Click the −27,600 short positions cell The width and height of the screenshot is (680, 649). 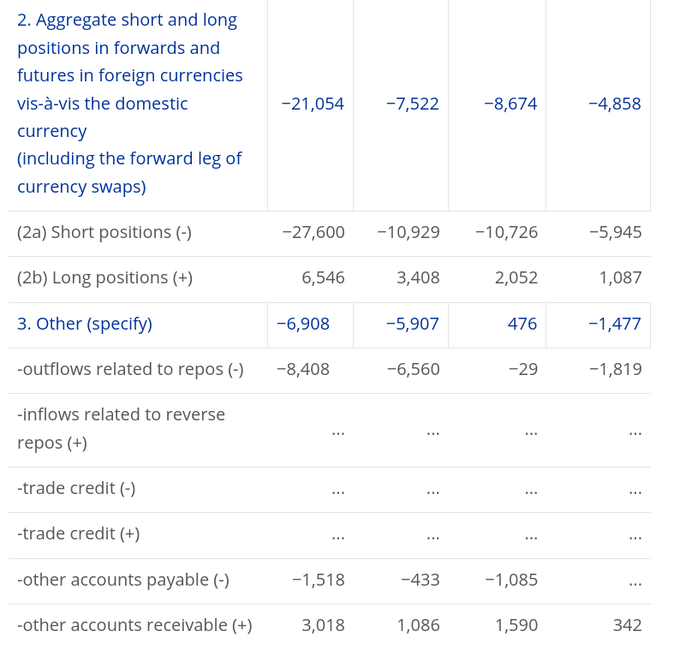pos(314,232)
